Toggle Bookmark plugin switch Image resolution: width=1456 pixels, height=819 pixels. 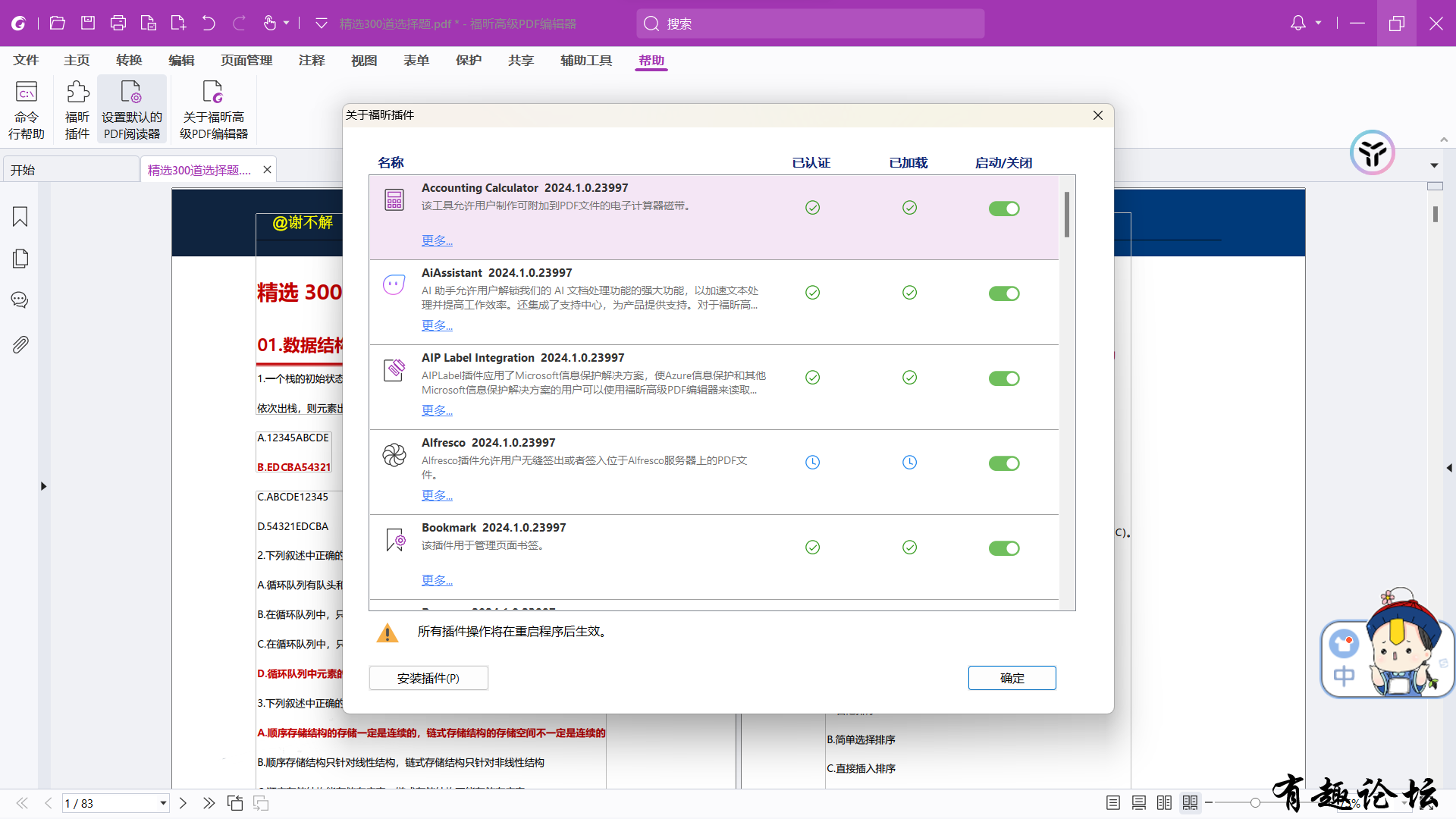pos(1004,548)
